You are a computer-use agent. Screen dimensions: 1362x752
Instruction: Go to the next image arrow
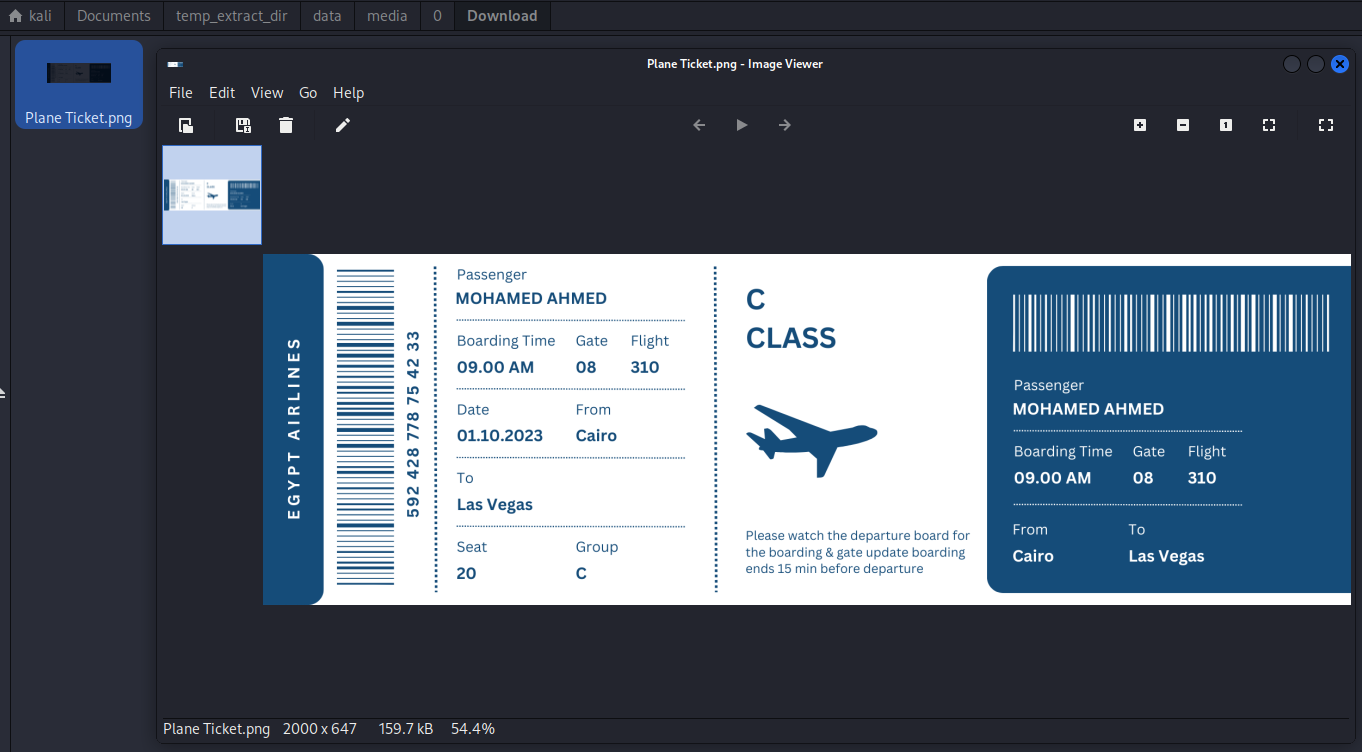click(x=785, y=125)
